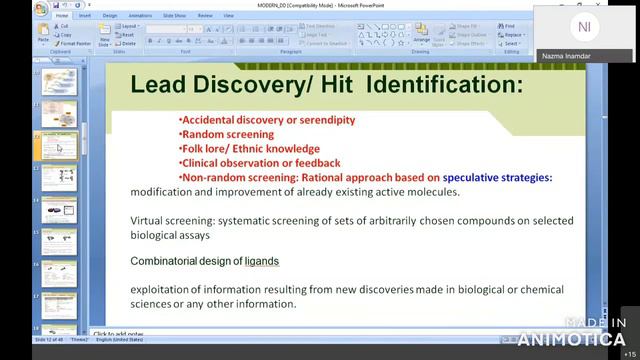The width and height of the screenshot is (640, 360).
Task: Click Decrease List Level icon
Action: coord(271,29)
